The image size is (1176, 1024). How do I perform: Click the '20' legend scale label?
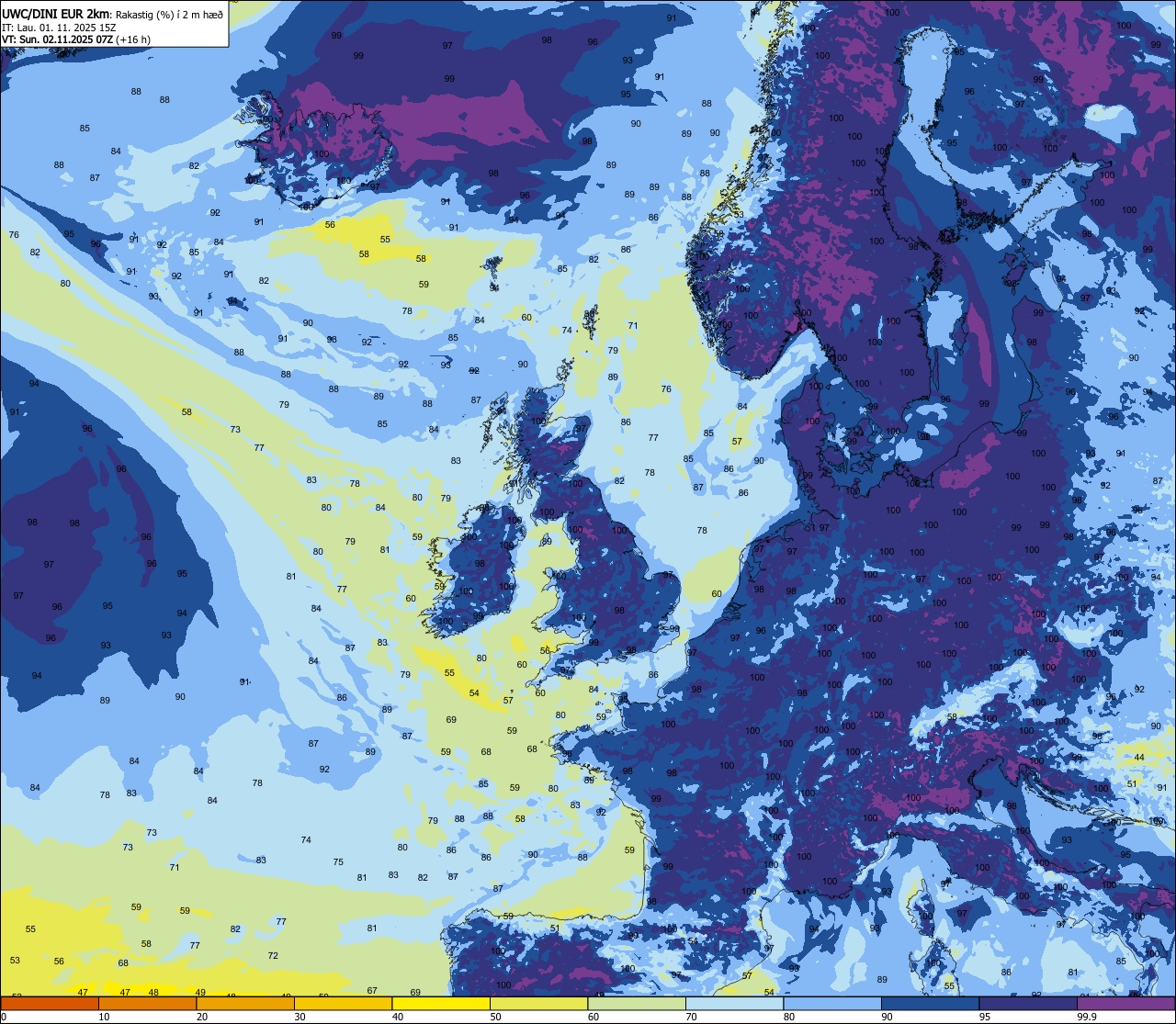click(202, 1017)
